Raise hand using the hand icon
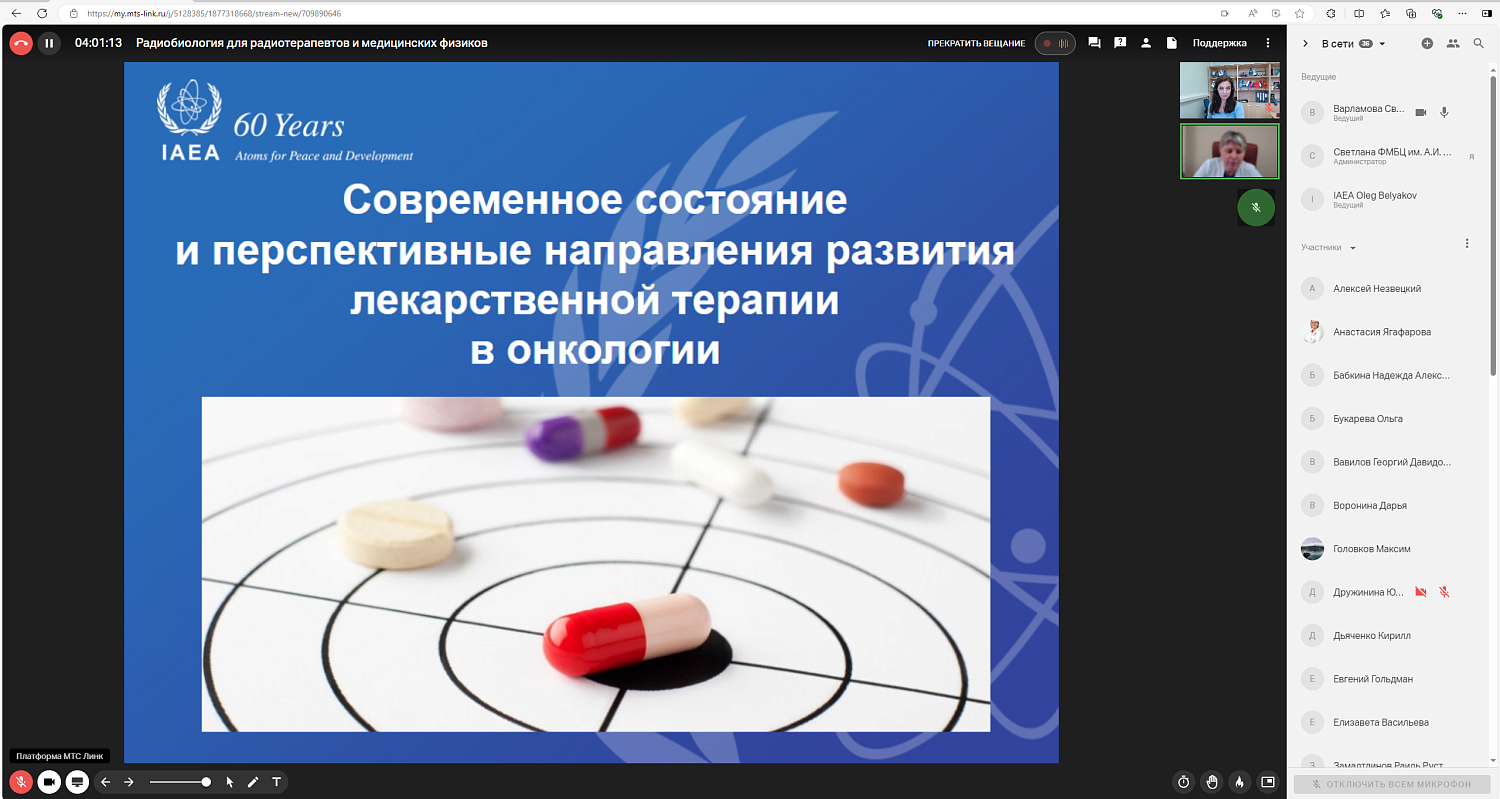Screen dimensions: 1500x799 click(1212, 782)
